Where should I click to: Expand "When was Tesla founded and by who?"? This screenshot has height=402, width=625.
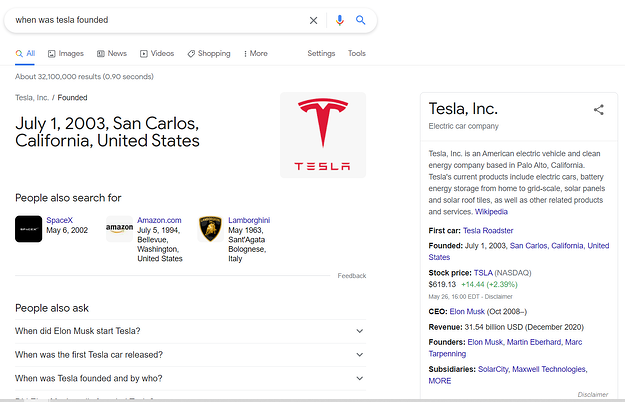[191, 378]
